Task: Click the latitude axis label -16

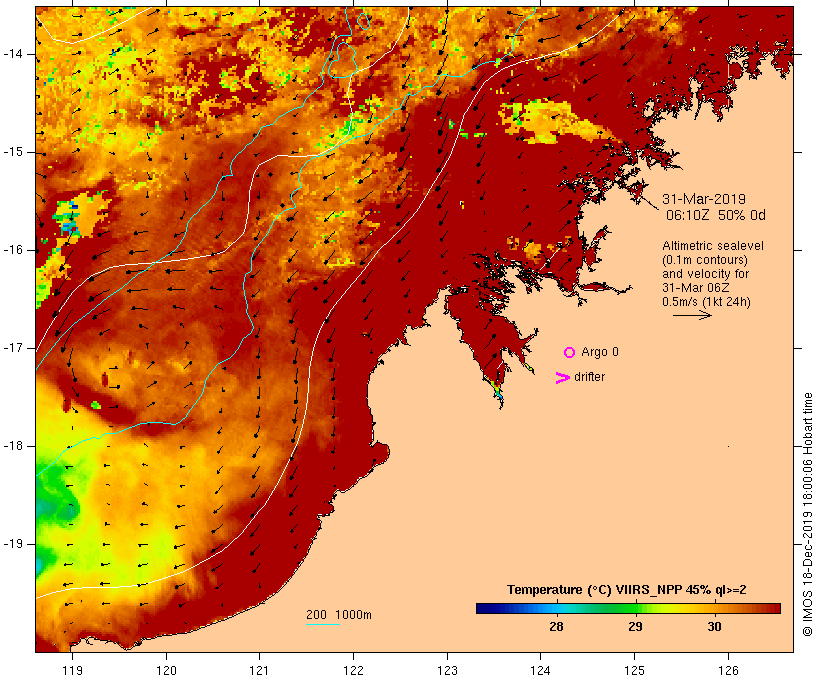Action: 13,250
